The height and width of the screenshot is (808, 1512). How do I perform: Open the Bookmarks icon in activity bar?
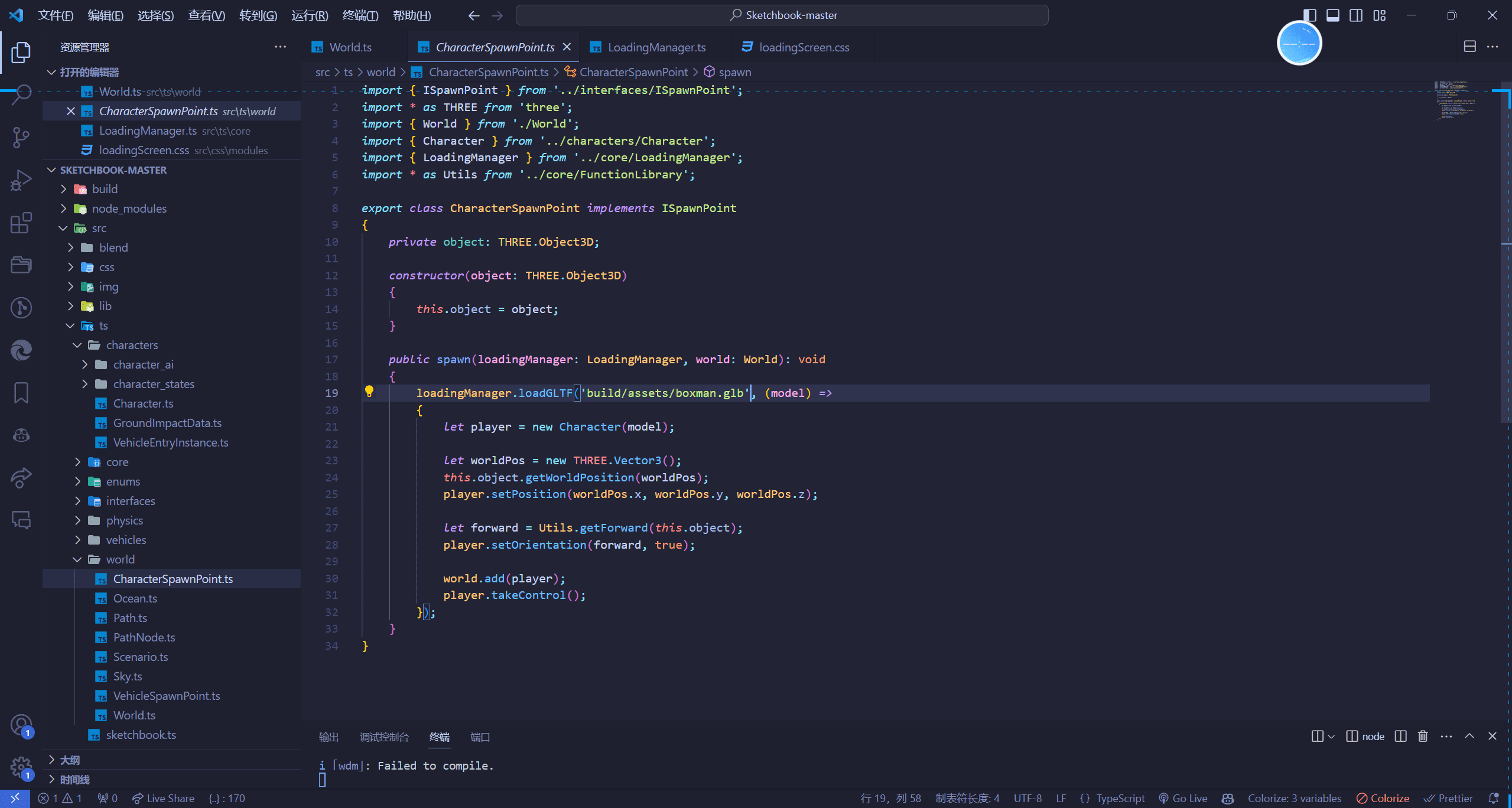[21, 393]
